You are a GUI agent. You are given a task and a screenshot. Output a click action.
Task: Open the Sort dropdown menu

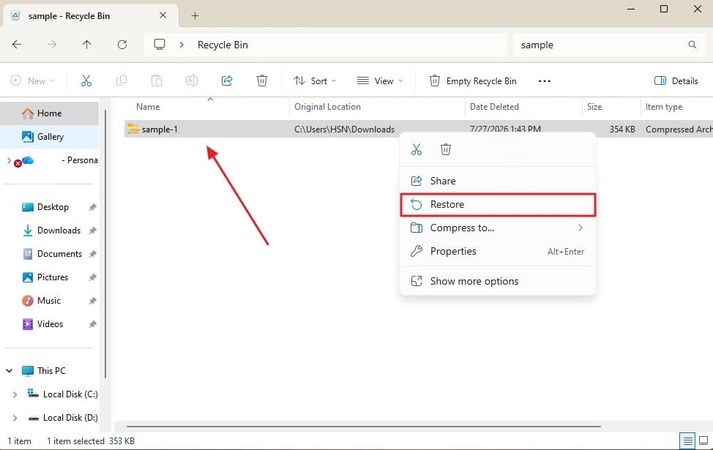[315, 81]
